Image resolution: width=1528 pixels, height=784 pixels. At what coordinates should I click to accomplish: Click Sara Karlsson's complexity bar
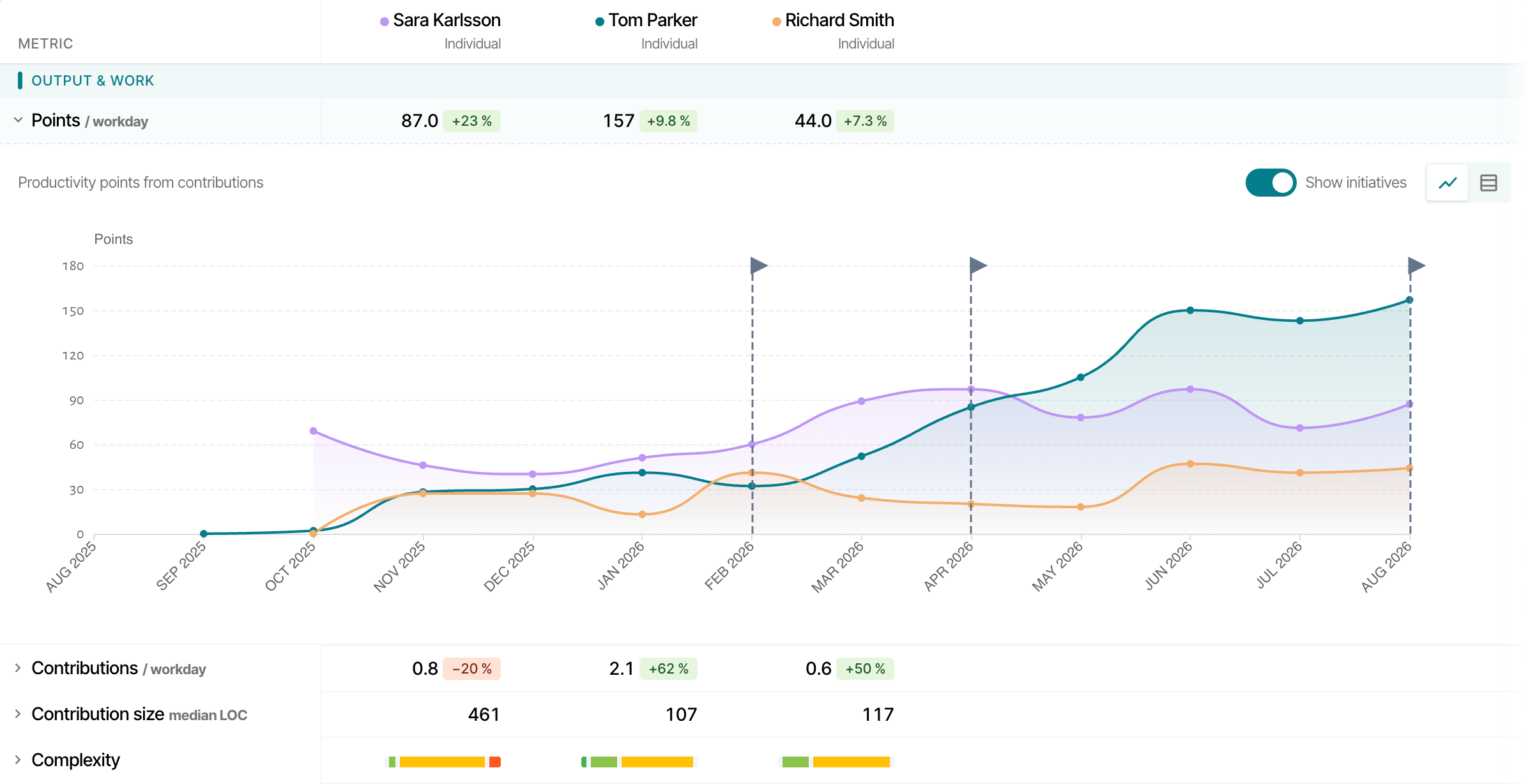pos(445,762)
